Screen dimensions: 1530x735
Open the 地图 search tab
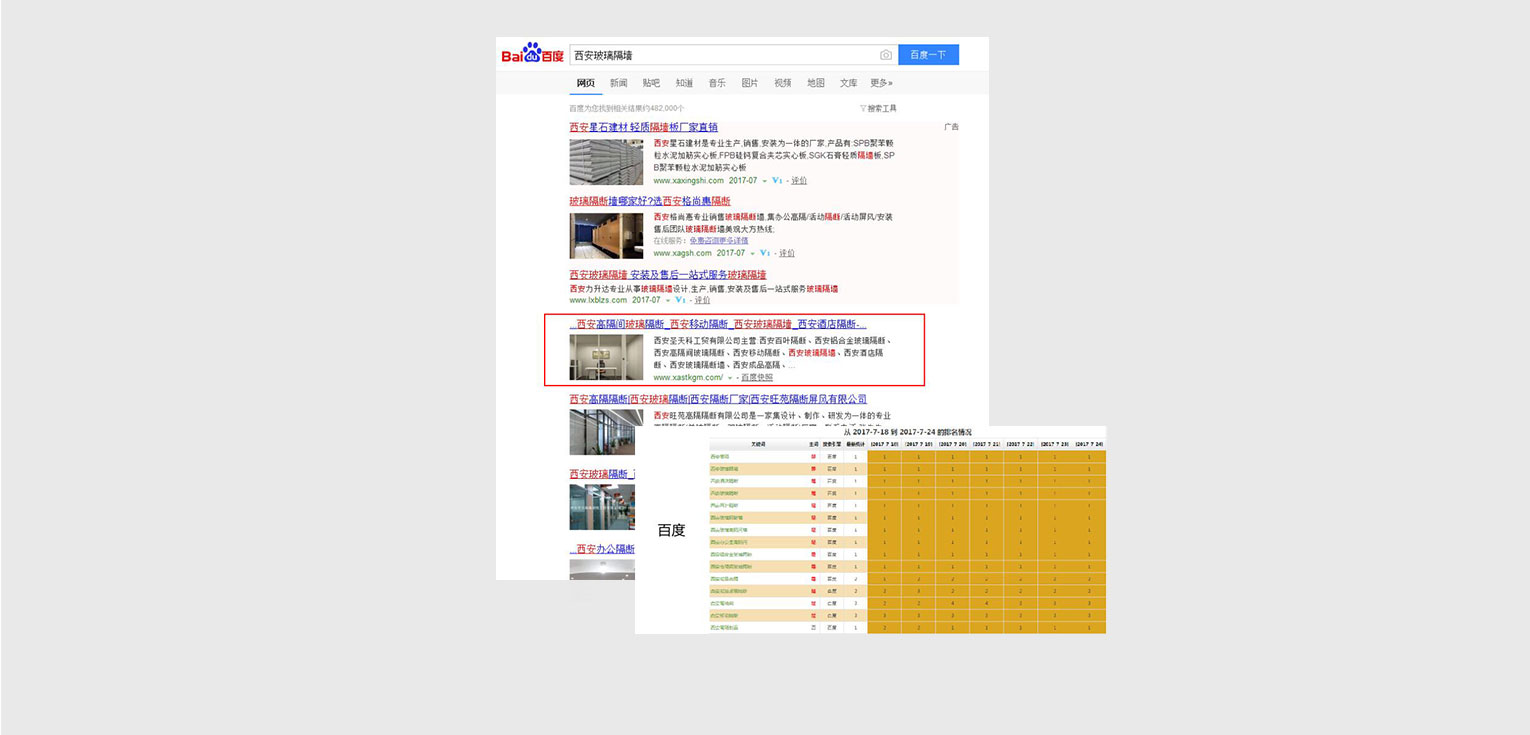(x=815, y=83)
